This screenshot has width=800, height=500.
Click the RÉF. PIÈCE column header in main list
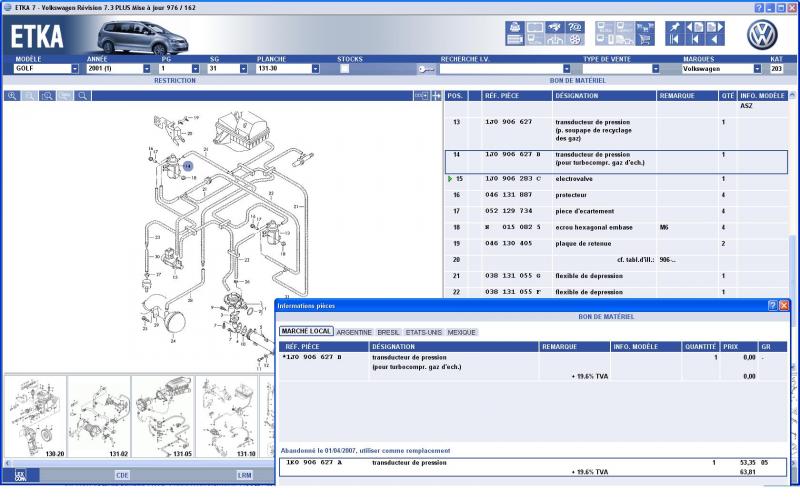click(x=517, y=96)
